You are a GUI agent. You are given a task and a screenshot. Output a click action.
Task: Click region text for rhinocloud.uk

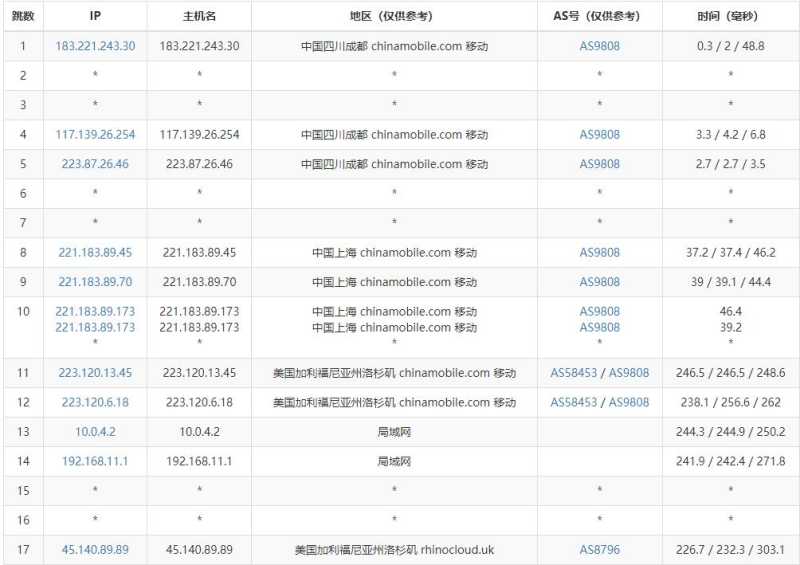pos(394,550)
